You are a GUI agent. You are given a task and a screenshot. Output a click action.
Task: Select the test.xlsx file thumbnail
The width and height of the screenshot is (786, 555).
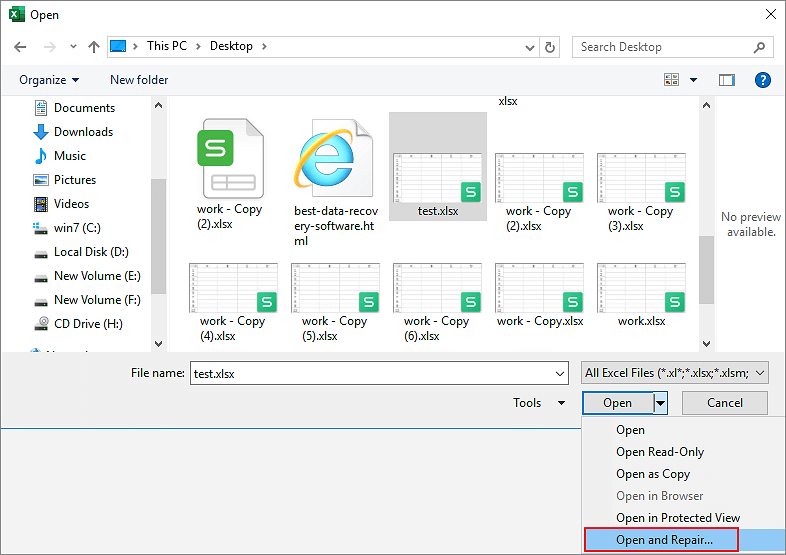[438, 168]
